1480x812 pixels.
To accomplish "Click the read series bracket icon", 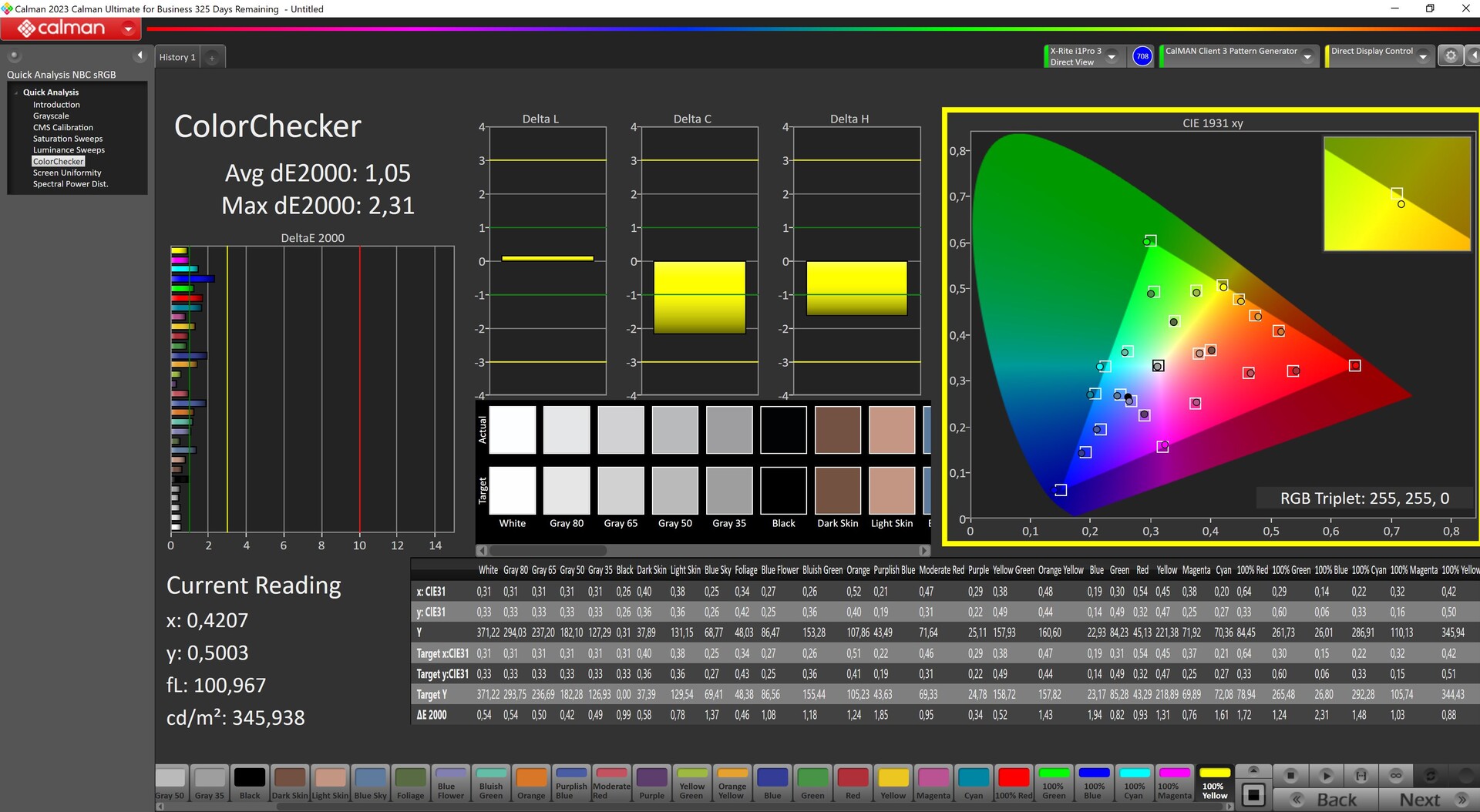I will tap(1361, 775).
